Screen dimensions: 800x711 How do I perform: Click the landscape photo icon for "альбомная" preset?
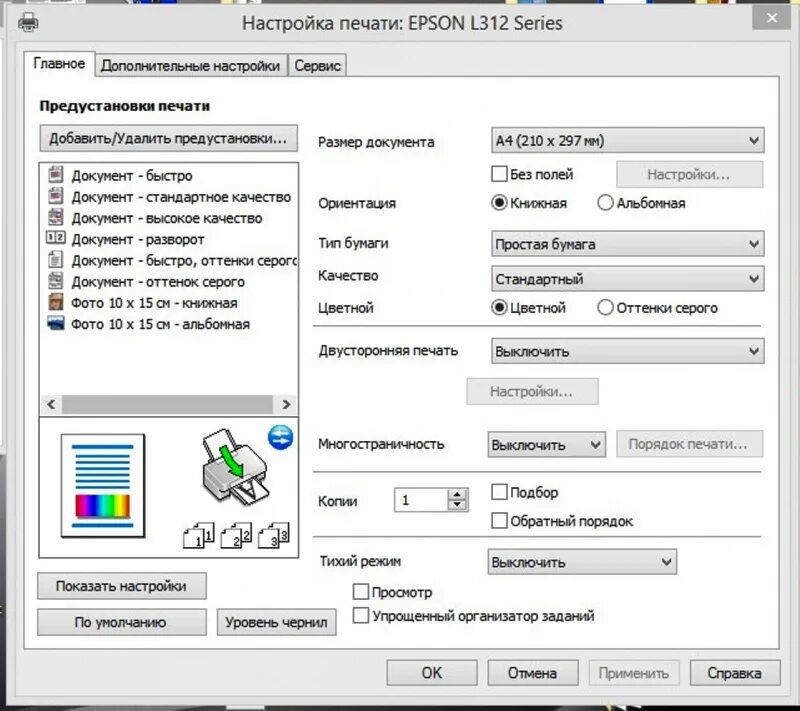[56, 323]
